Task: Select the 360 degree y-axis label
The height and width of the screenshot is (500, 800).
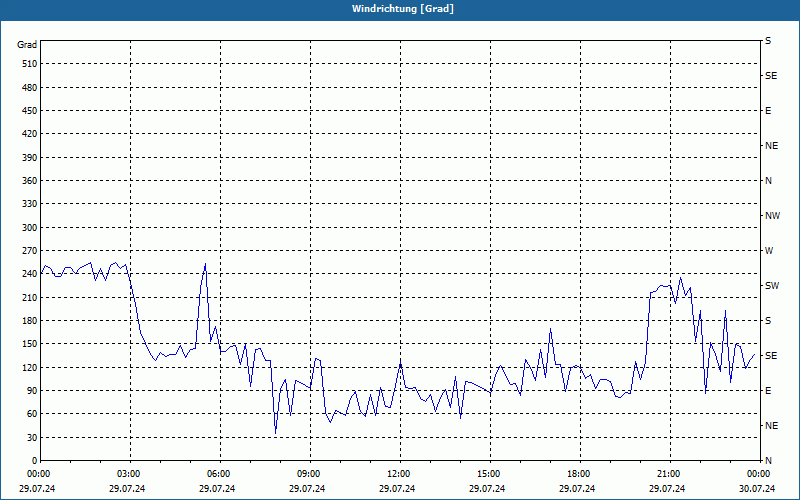Action: pyautogui.click(x=28, y=181)
